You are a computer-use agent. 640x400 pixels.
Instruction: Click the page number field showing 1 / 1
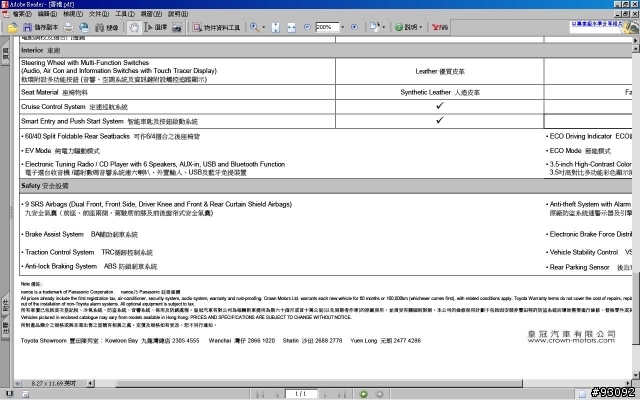[301, 394]
